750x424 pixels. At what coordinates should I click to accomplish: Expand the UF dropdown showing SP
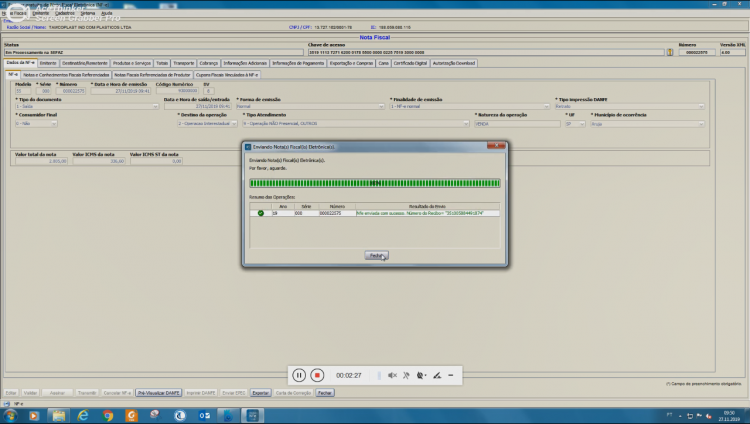[x=582, y=124]
